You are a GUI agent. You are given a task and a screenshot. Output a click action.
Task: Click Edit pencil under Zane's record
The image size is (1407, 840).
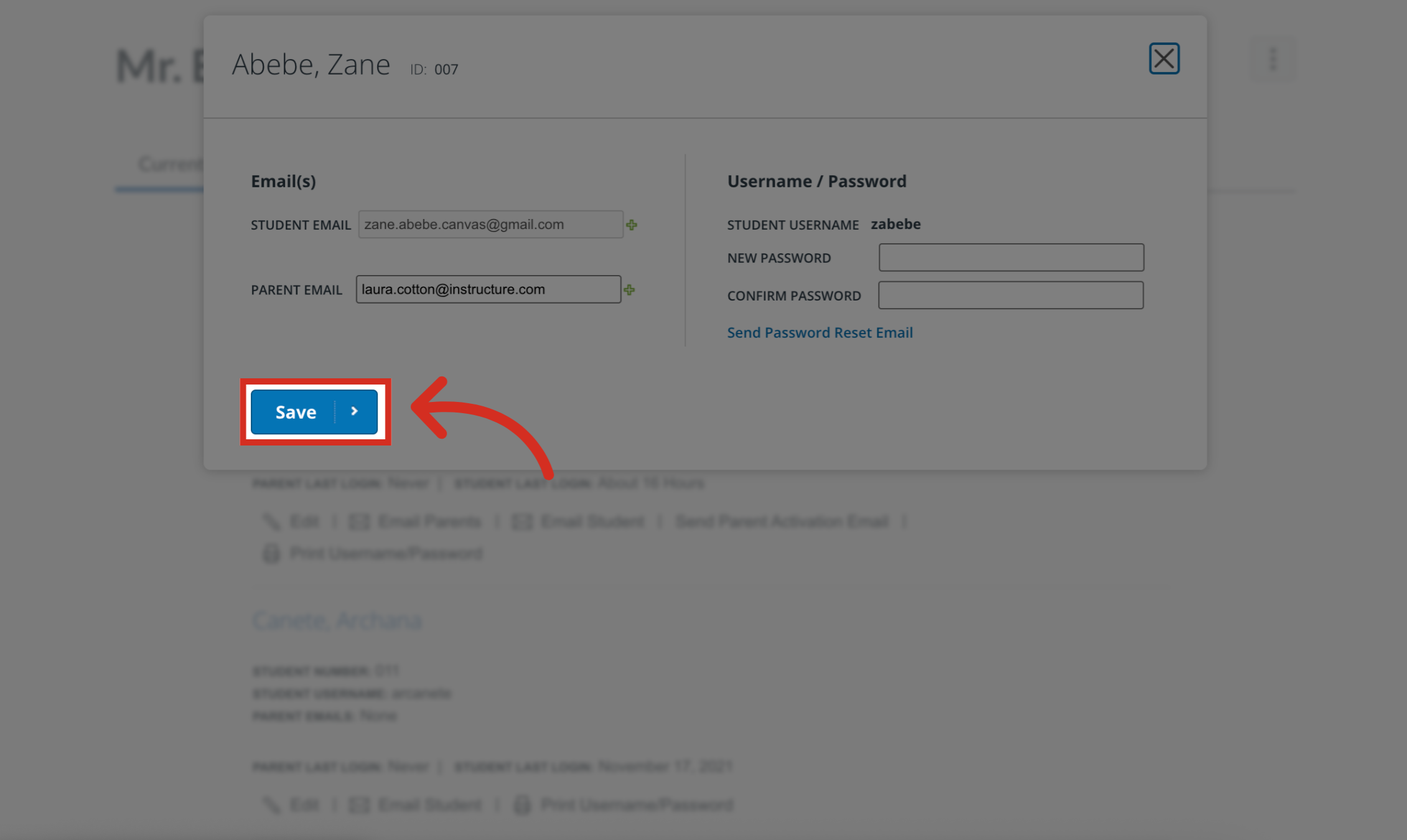coord(292,521)
